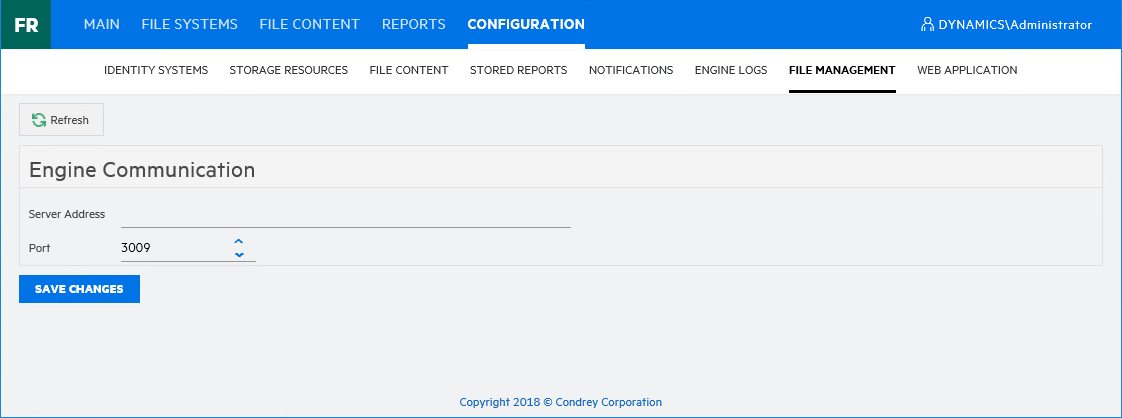Click the DYNAMICS\Administrator account name

(x=1015, y=25)
